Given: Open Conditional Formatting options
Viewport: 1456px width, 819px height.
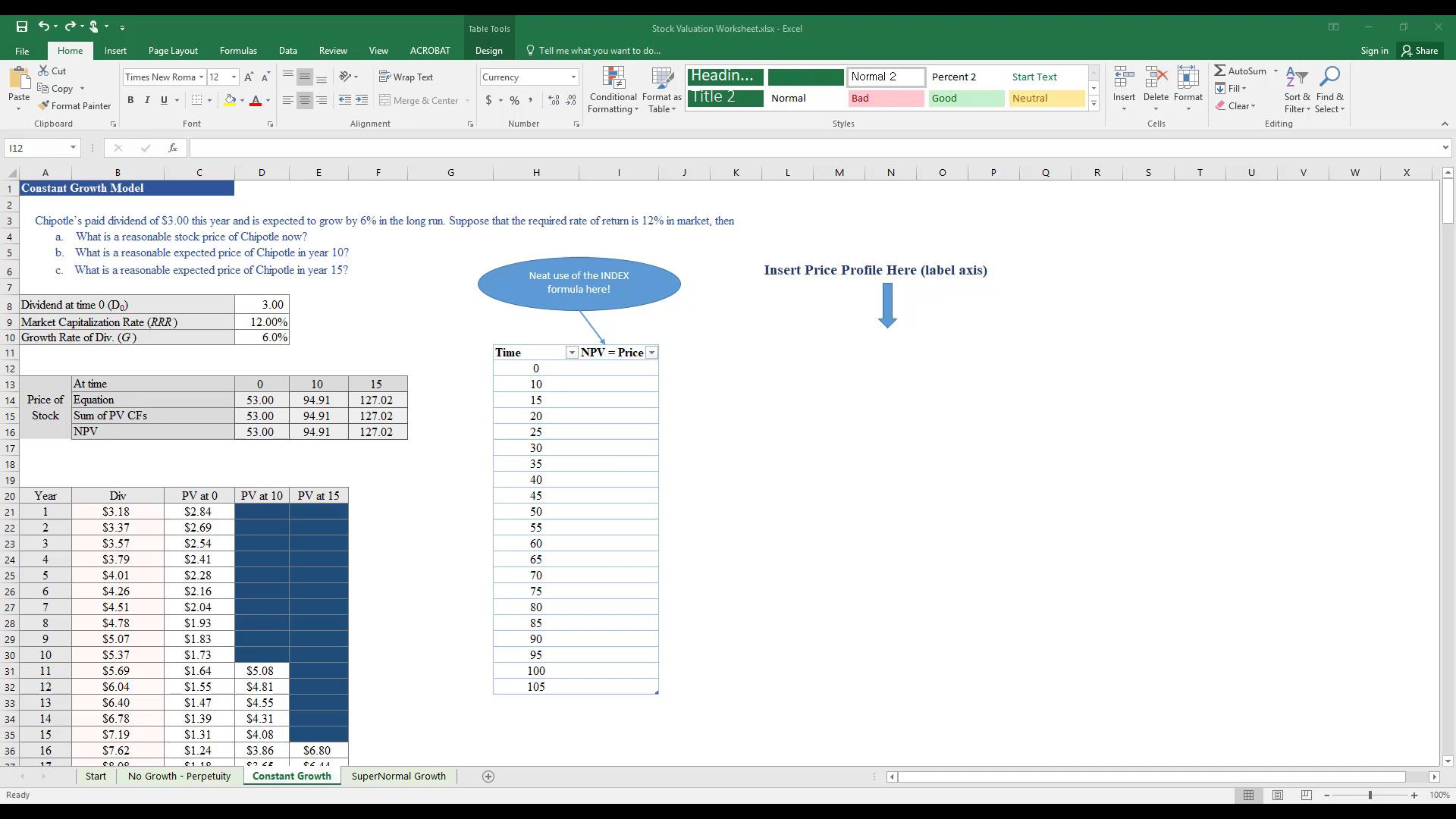Looking at the screenshot, I should pyautogui.click(x=613, y=89).
